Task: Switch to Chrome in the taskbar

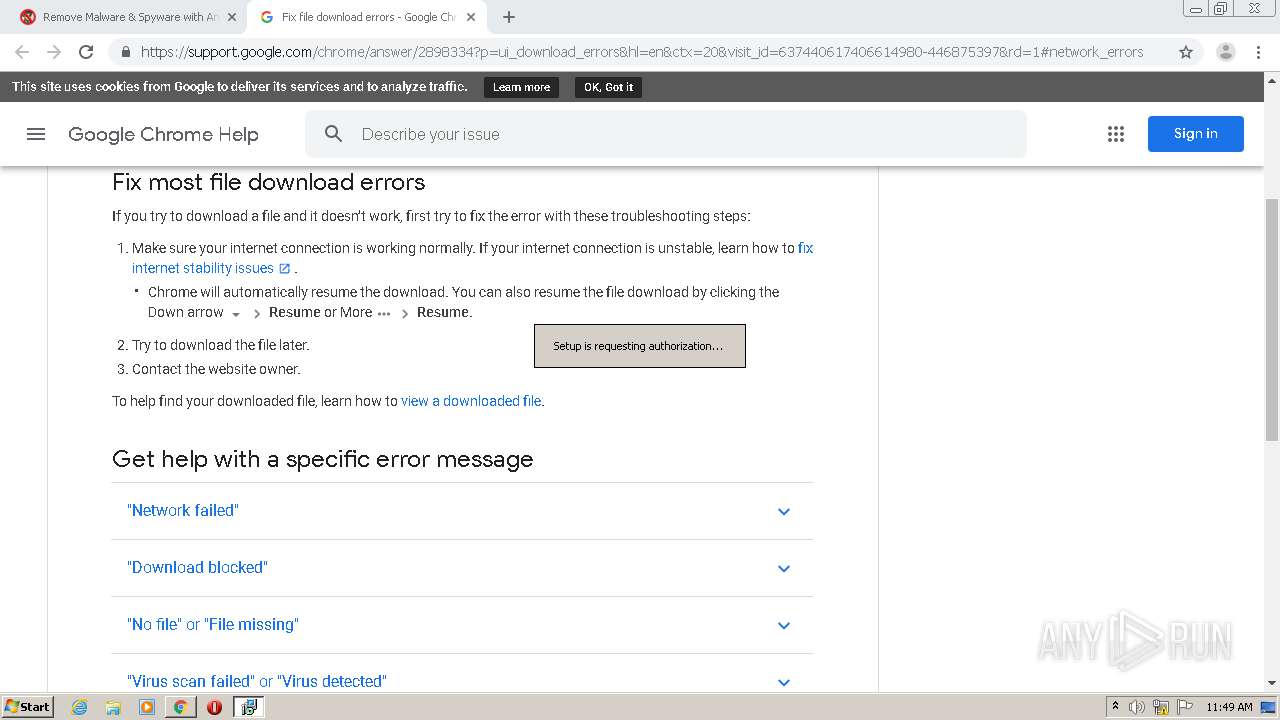Action: (x=180, y=707)
